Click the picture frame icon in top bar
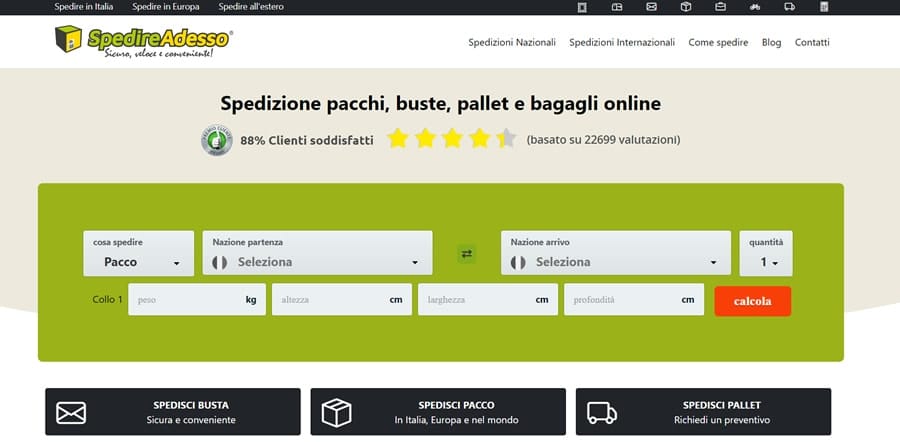The height and width of the screenshot is (442, 900). (582, 7)
